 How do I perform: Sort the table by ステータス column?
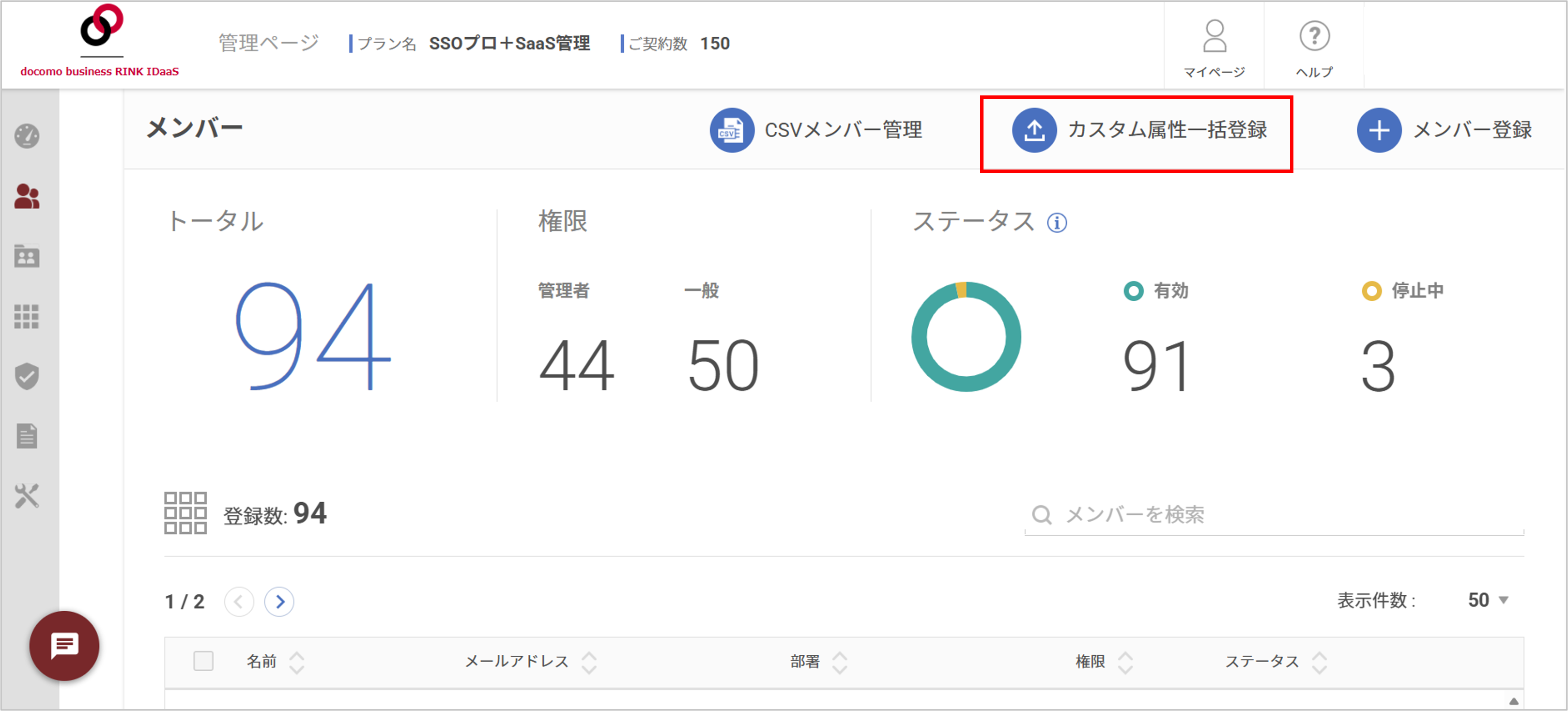[1320, 661]
